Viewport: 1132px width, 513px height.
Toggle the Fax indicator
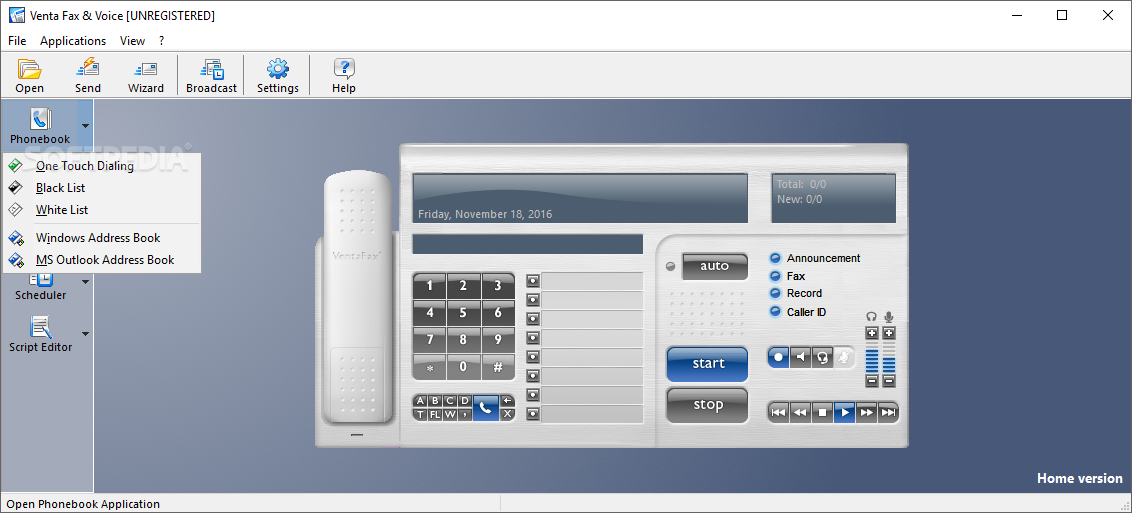coord(775,276)
